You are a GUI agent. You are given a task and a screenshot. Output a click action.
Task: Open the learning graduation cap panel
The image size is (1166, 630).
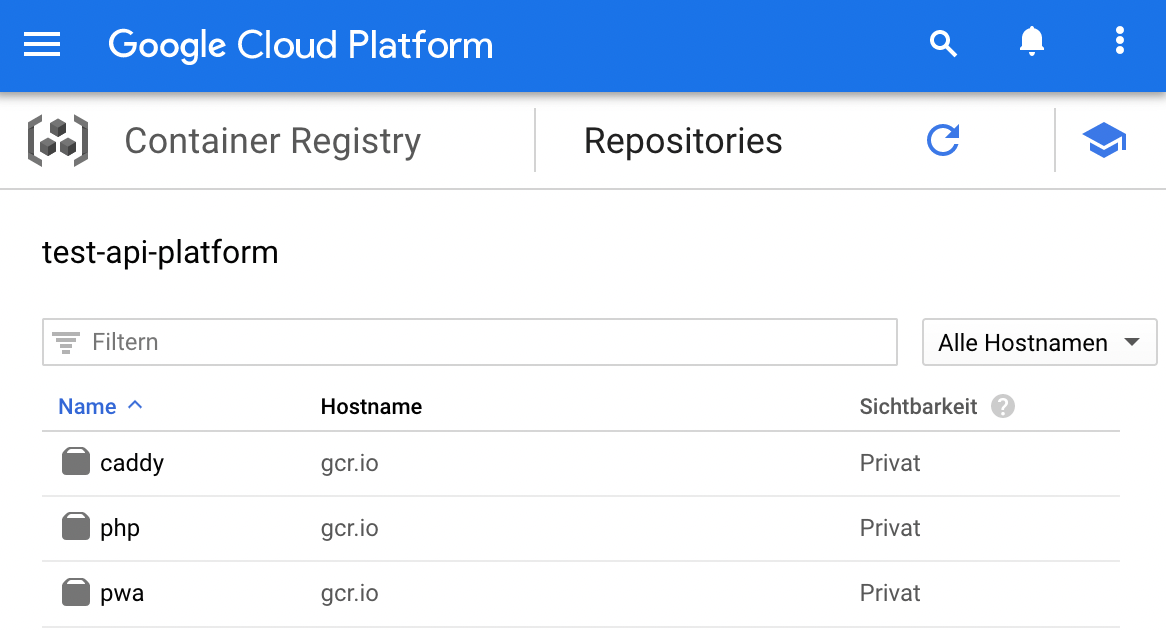tap(1104, 141)
